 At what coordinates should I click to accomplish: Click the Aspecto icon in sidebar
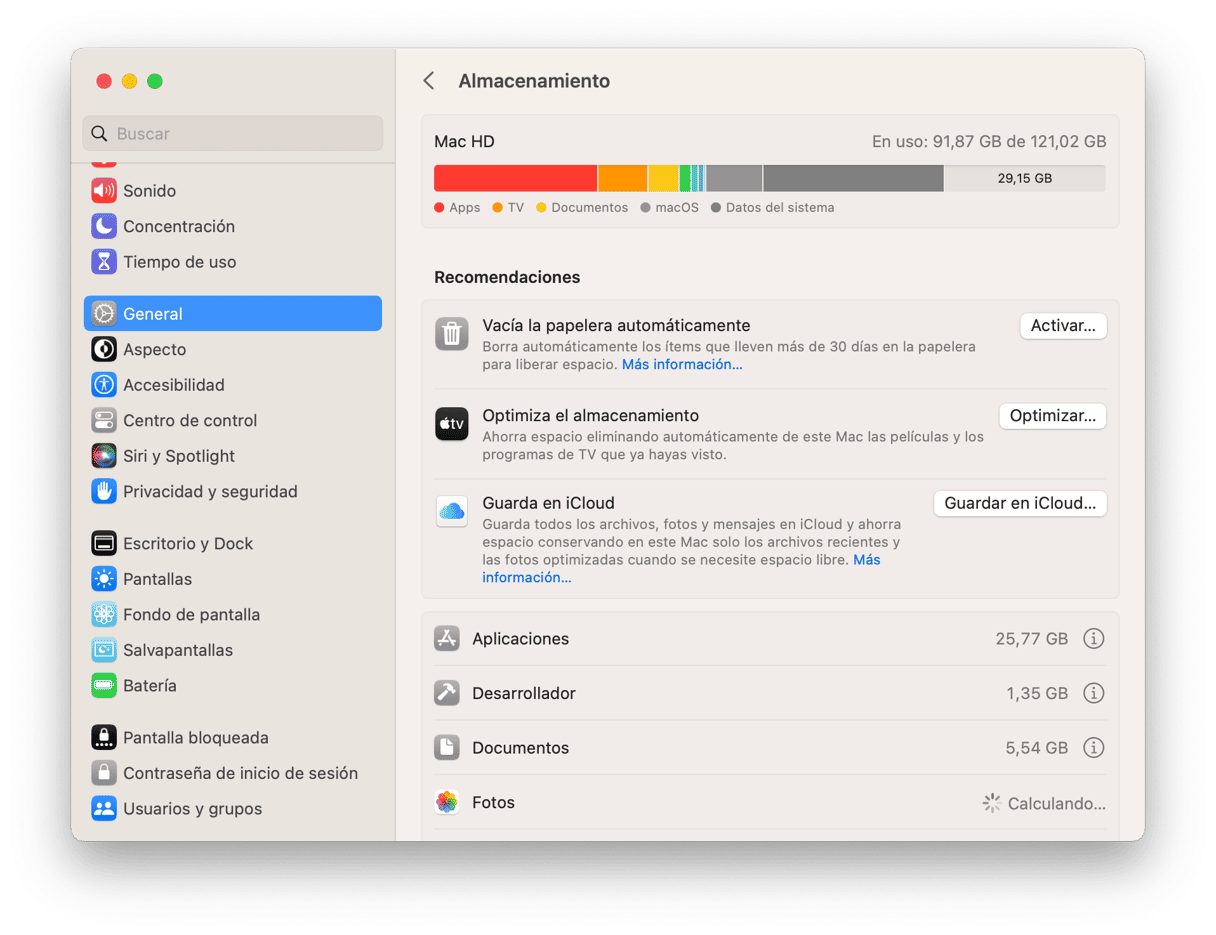coord(104,349)
